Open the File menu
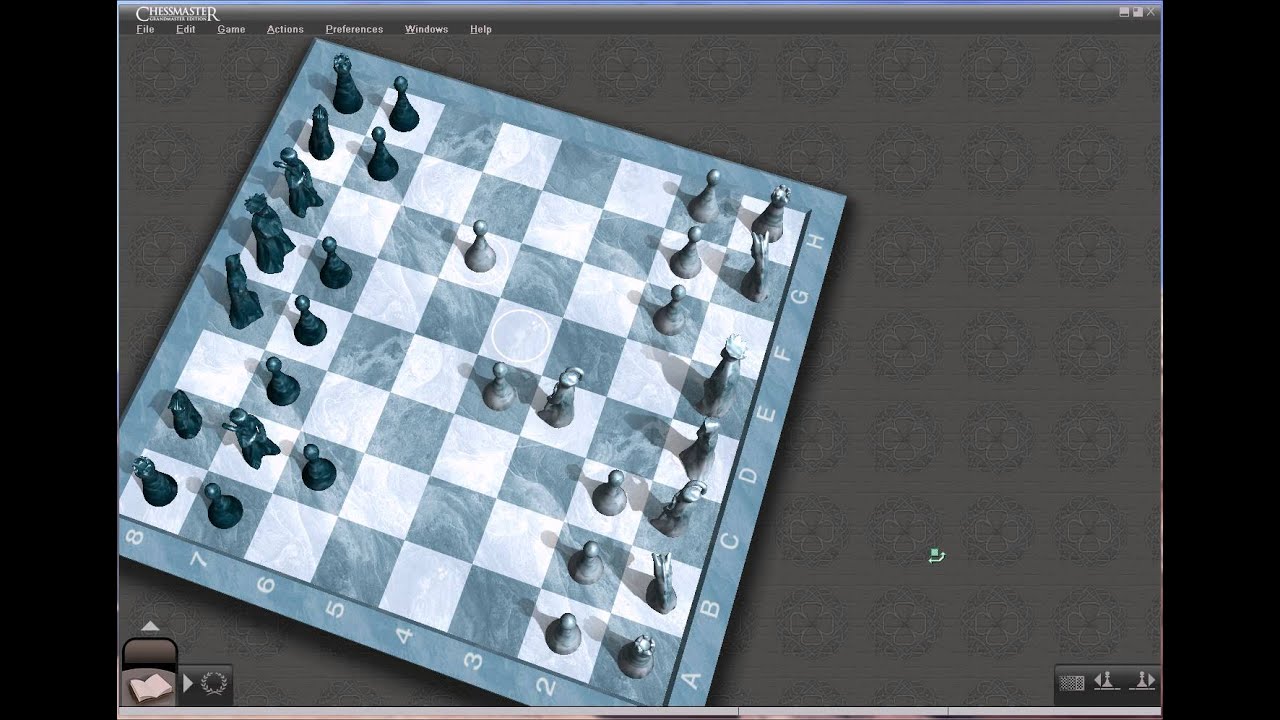The width and height of the screenshot is (1280, 720). pyautogui.click(x=145, y=29)
